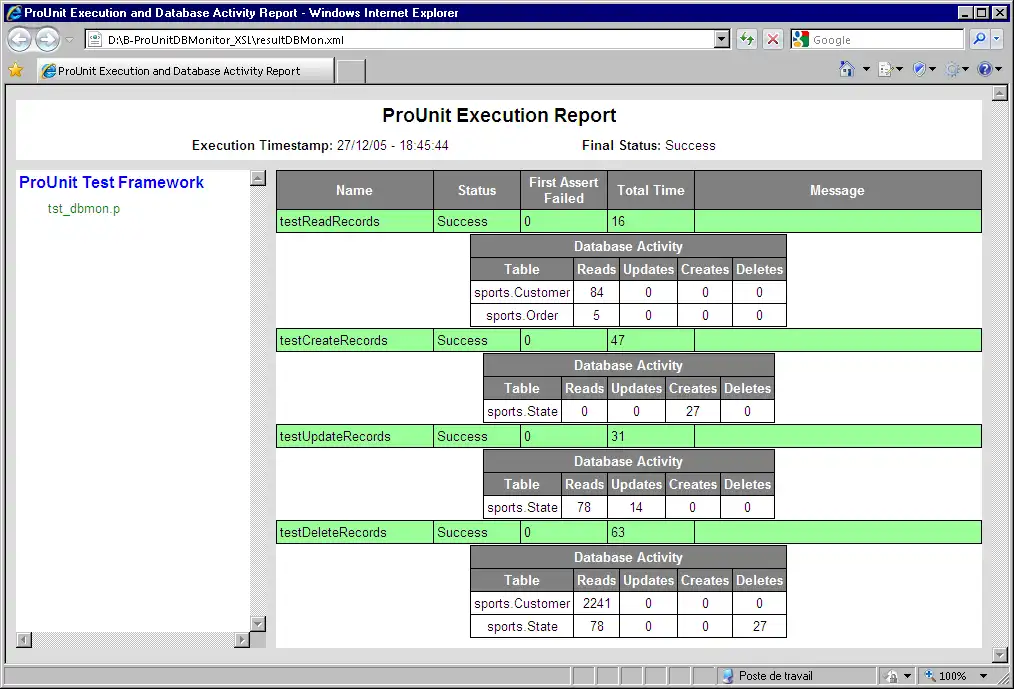Image resolution: width=1014 pixels, height=689 pixels.
Task: Click the testUpdateRecords name cell
Action: pyautogui.click(x=354, y=436)
